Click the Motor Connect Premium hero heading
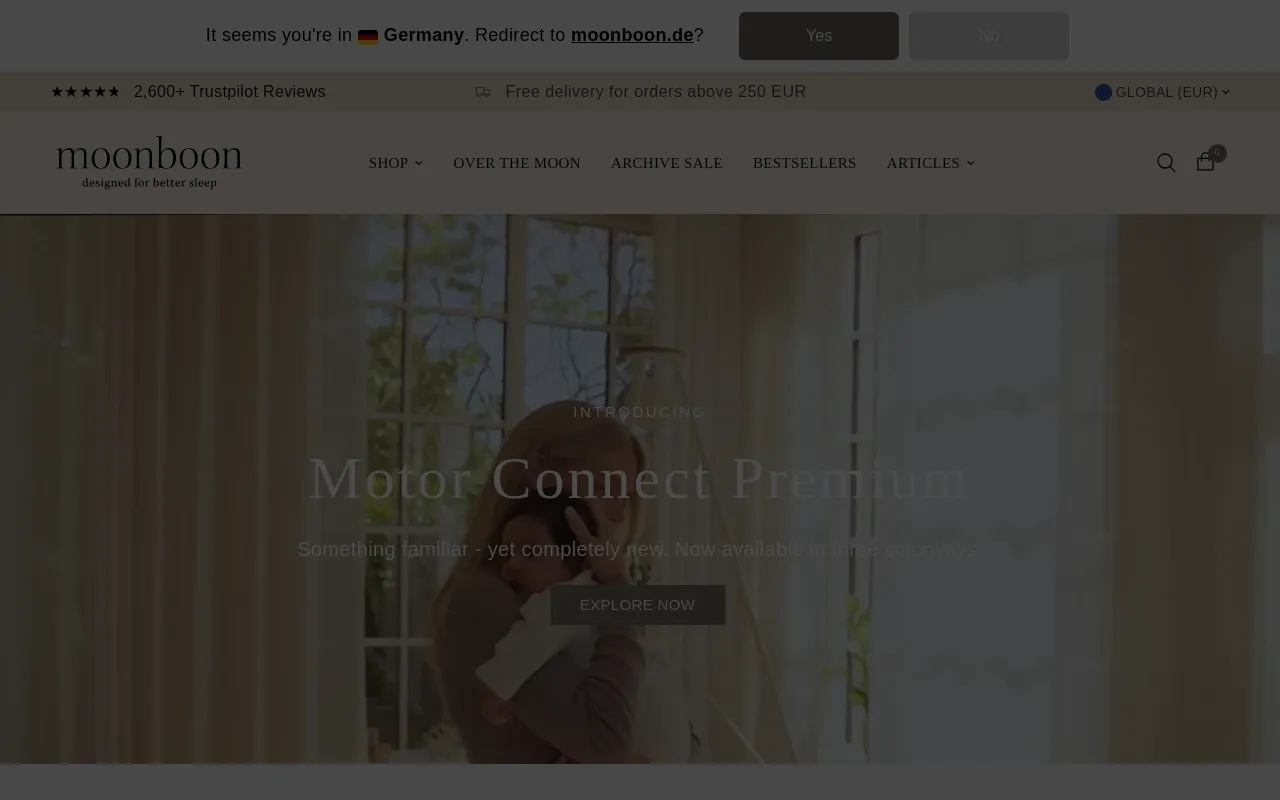This screenshot has width=1280, height=800. coord(639,479)
